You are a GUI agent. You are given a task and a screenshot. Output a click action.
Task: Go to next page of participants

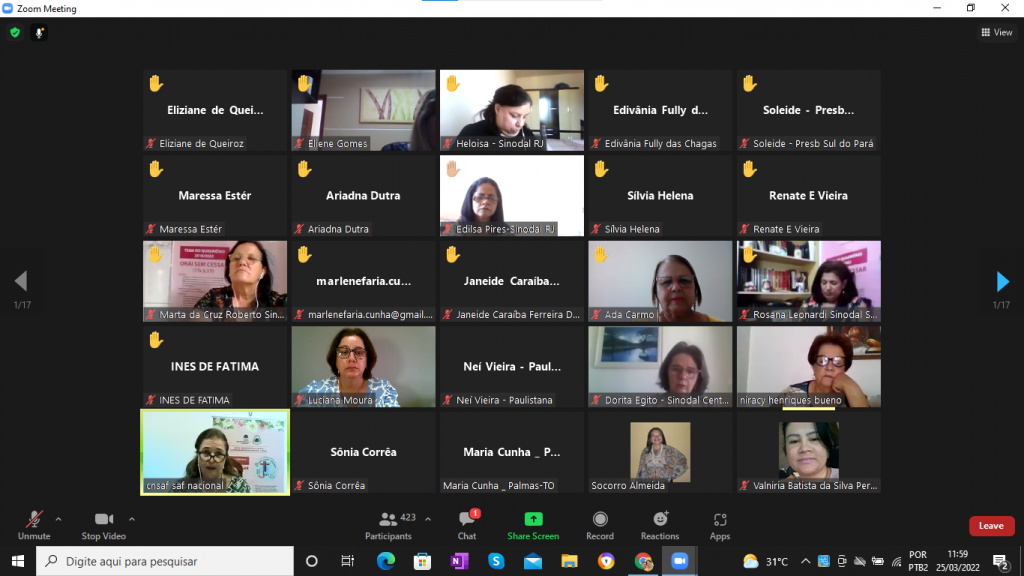coord(1002,282)
